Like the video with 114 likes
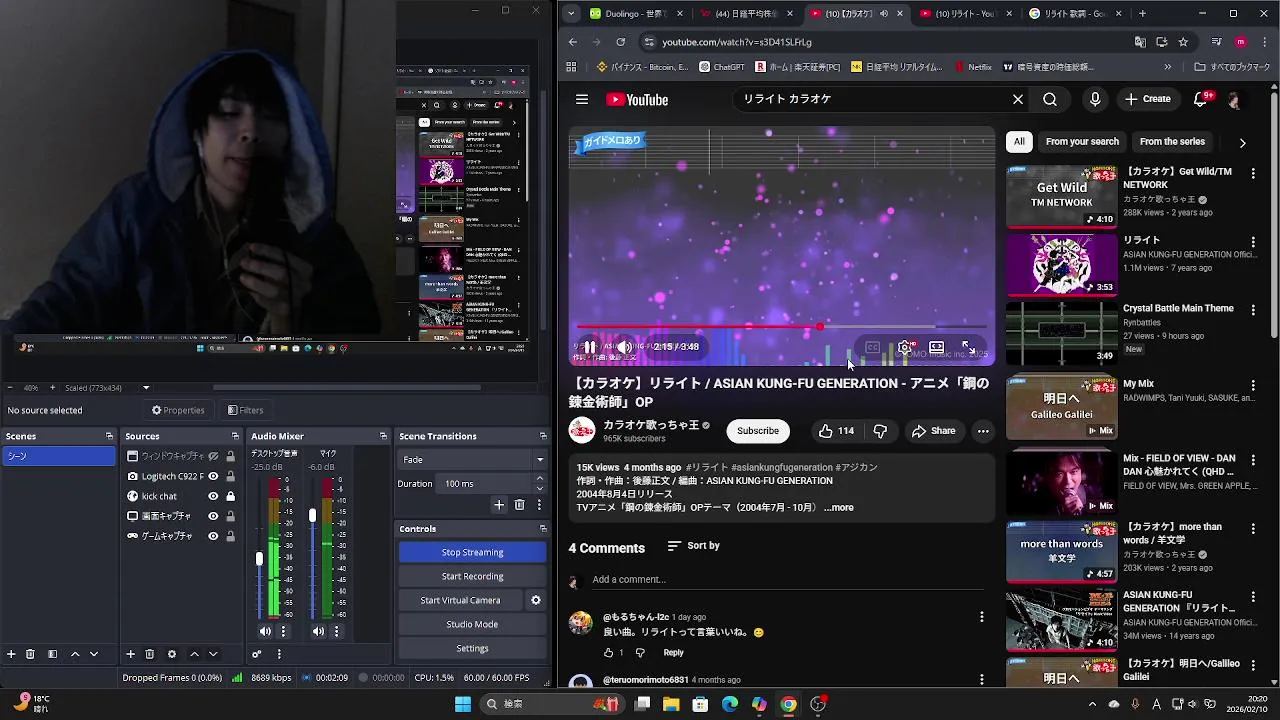The height and width of the screenshot is (720, 1280). pyautogui.click(x=836, y=431)
